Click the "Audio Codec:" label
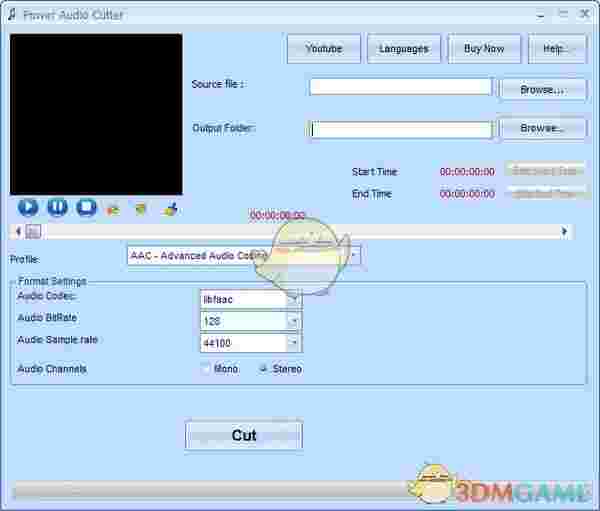This screenshot has height=511, width=600. (46, 295)
